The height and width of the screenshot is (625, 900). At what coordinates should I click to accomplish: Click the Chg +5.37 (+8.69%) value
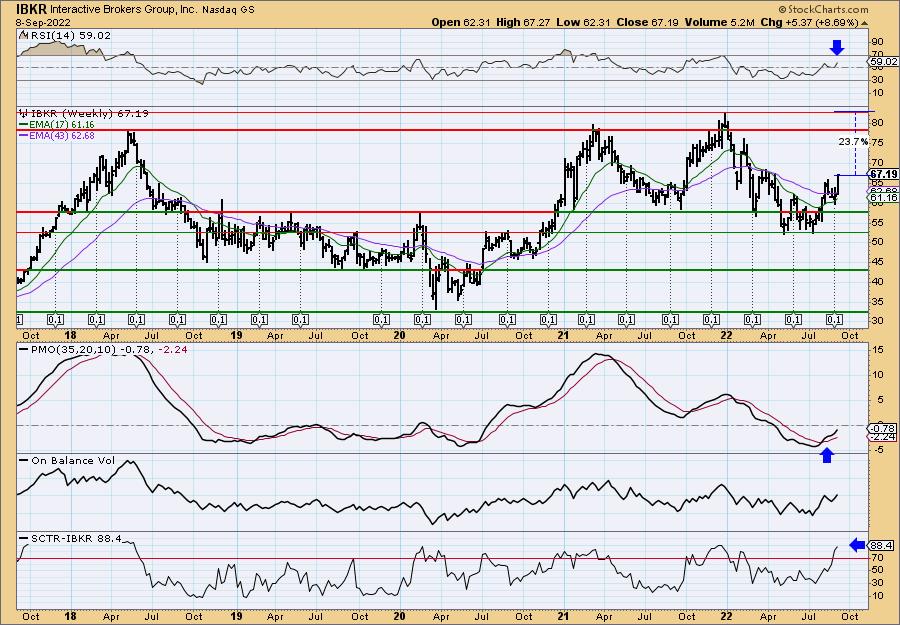[x=809, y=22]
